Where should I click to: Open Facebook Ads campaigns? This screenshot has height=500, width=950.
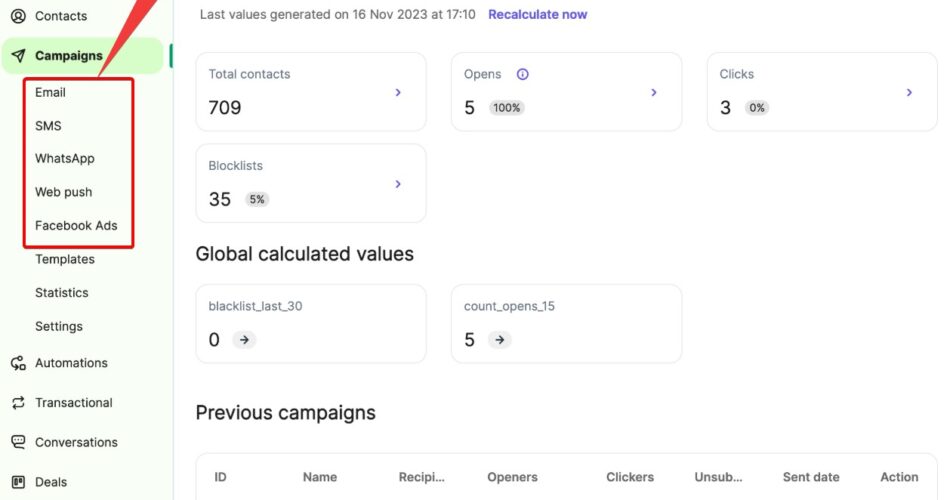coord(76,225)
